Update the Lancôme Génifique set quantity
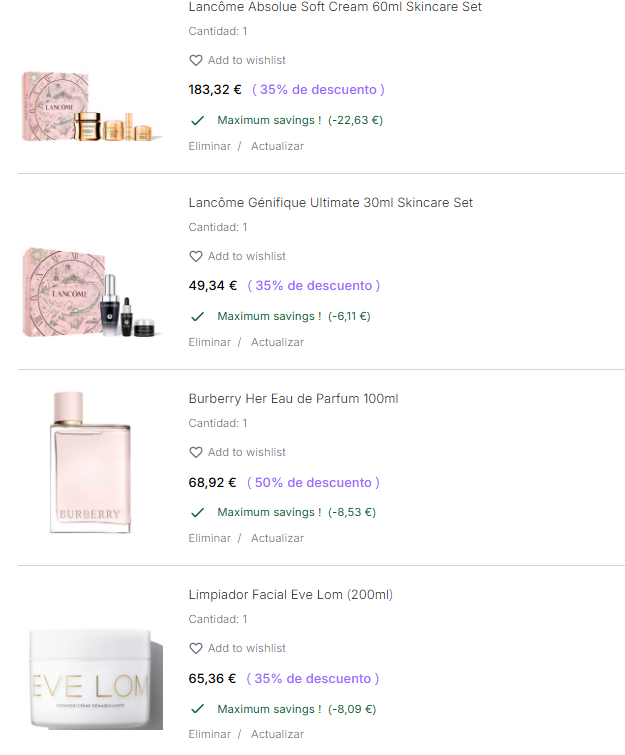Screen dimensions: 625x755 click(x=277, y=342)
